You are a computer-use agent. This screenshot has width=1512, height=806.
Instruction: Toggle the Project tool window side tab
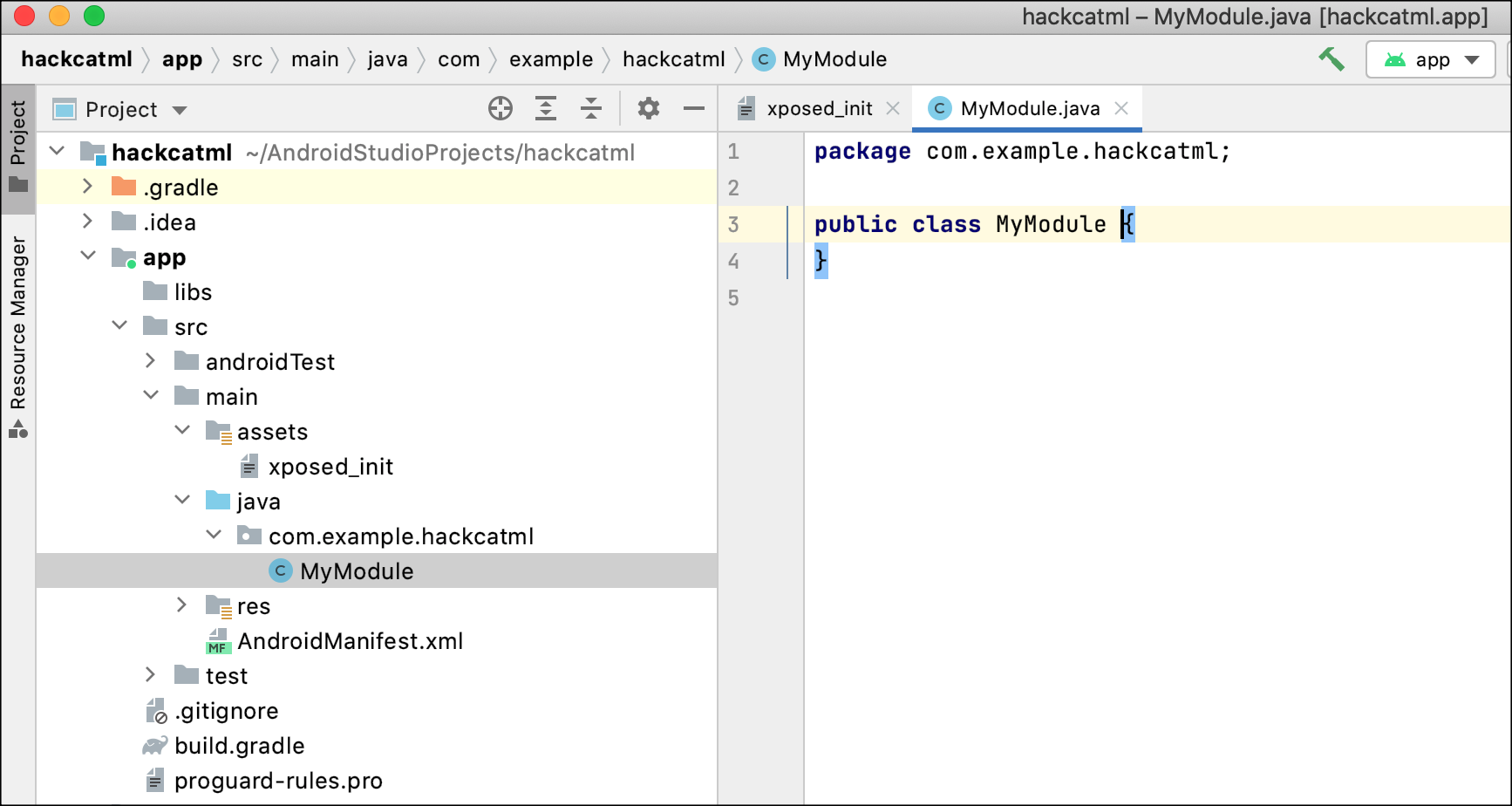18,148
